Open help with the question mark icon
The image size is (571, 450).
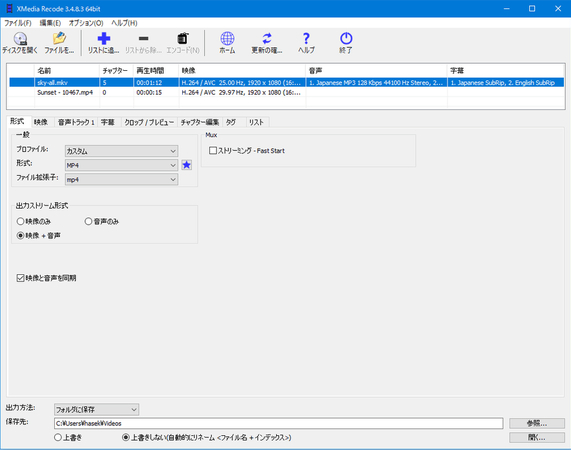coord(306,38)
